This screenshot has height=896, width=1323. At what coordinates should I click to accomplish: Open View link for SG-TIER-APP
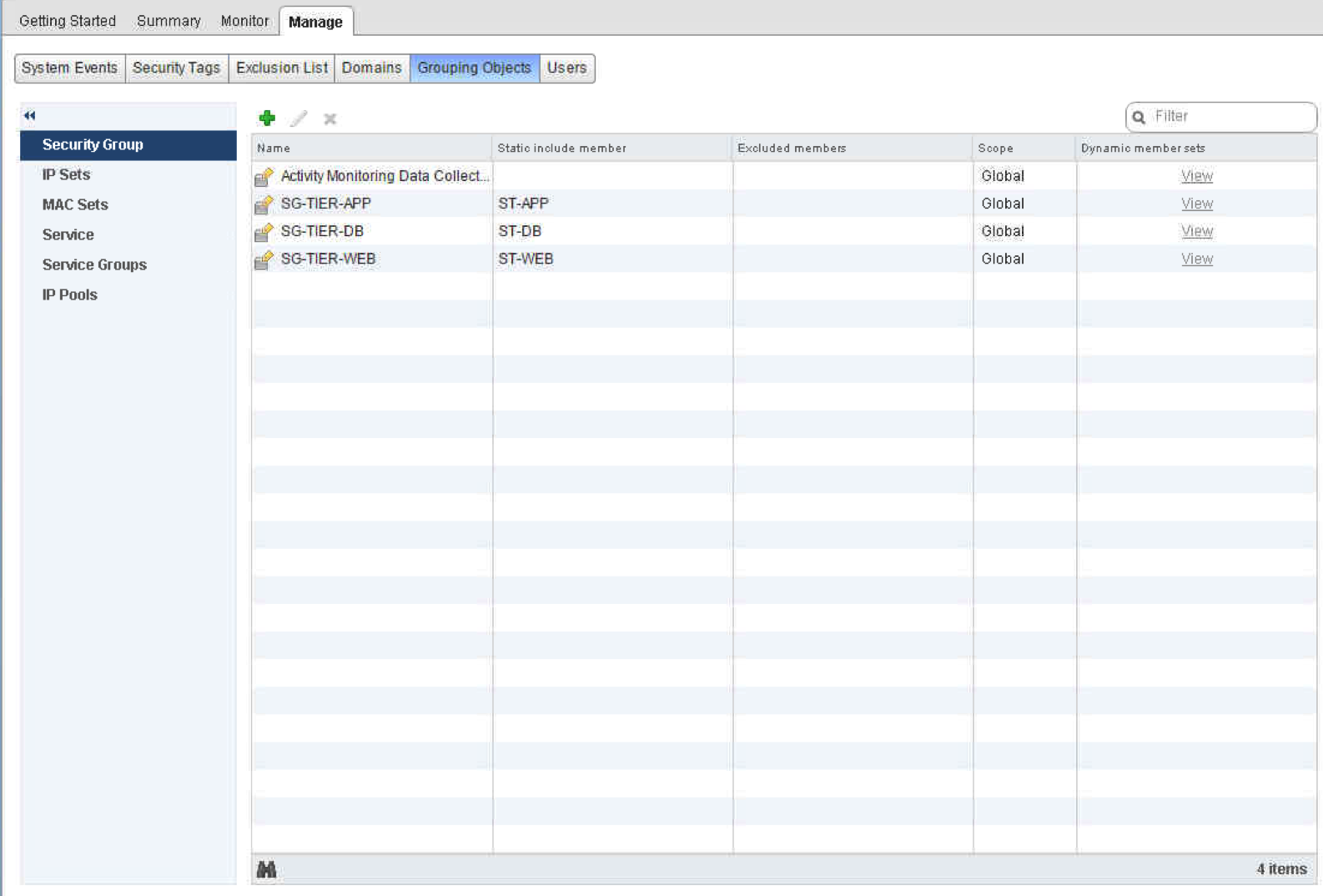coord(1196,204)
